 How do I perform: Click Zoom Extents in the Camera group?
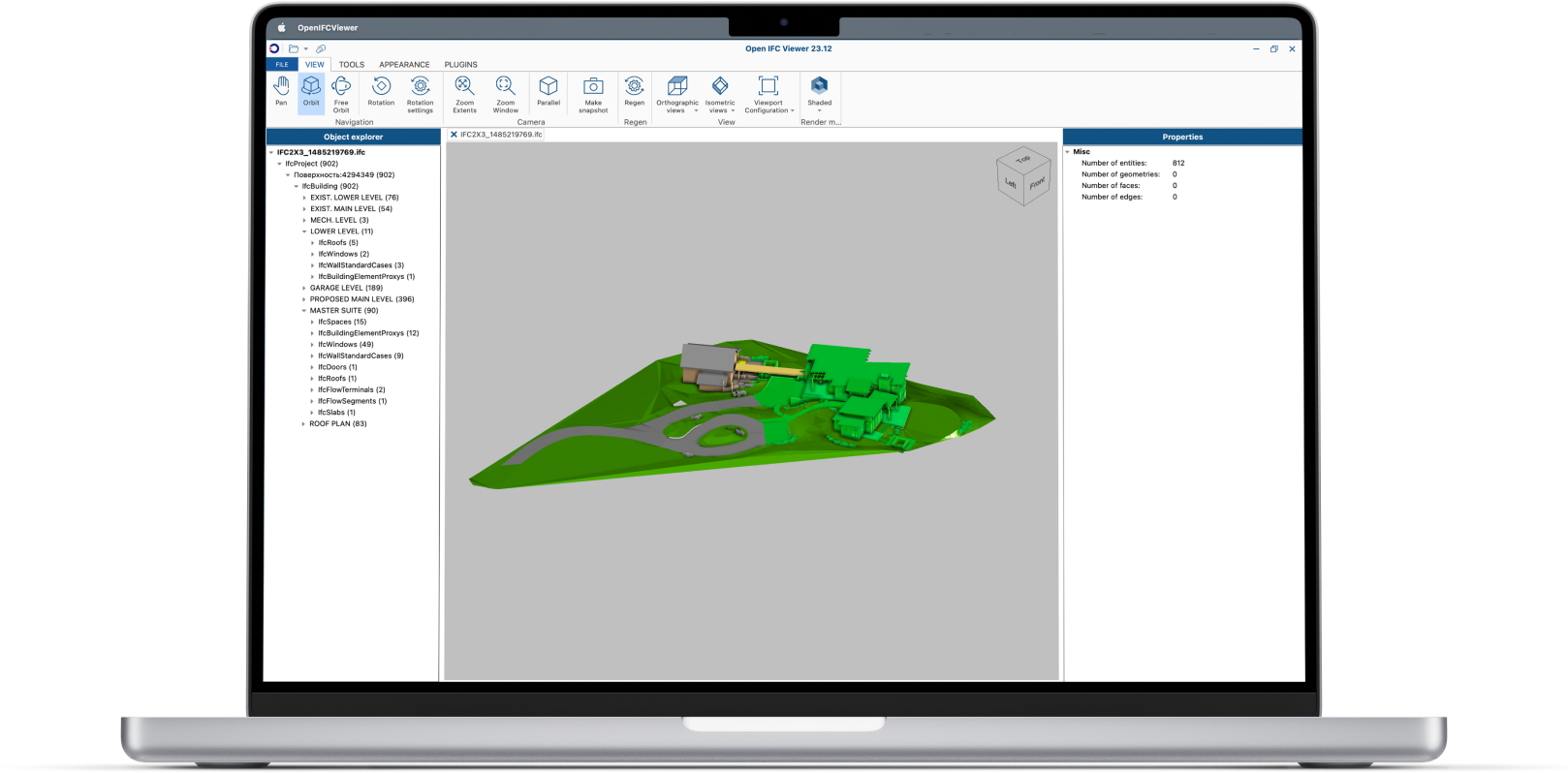[x=464, y=94]
